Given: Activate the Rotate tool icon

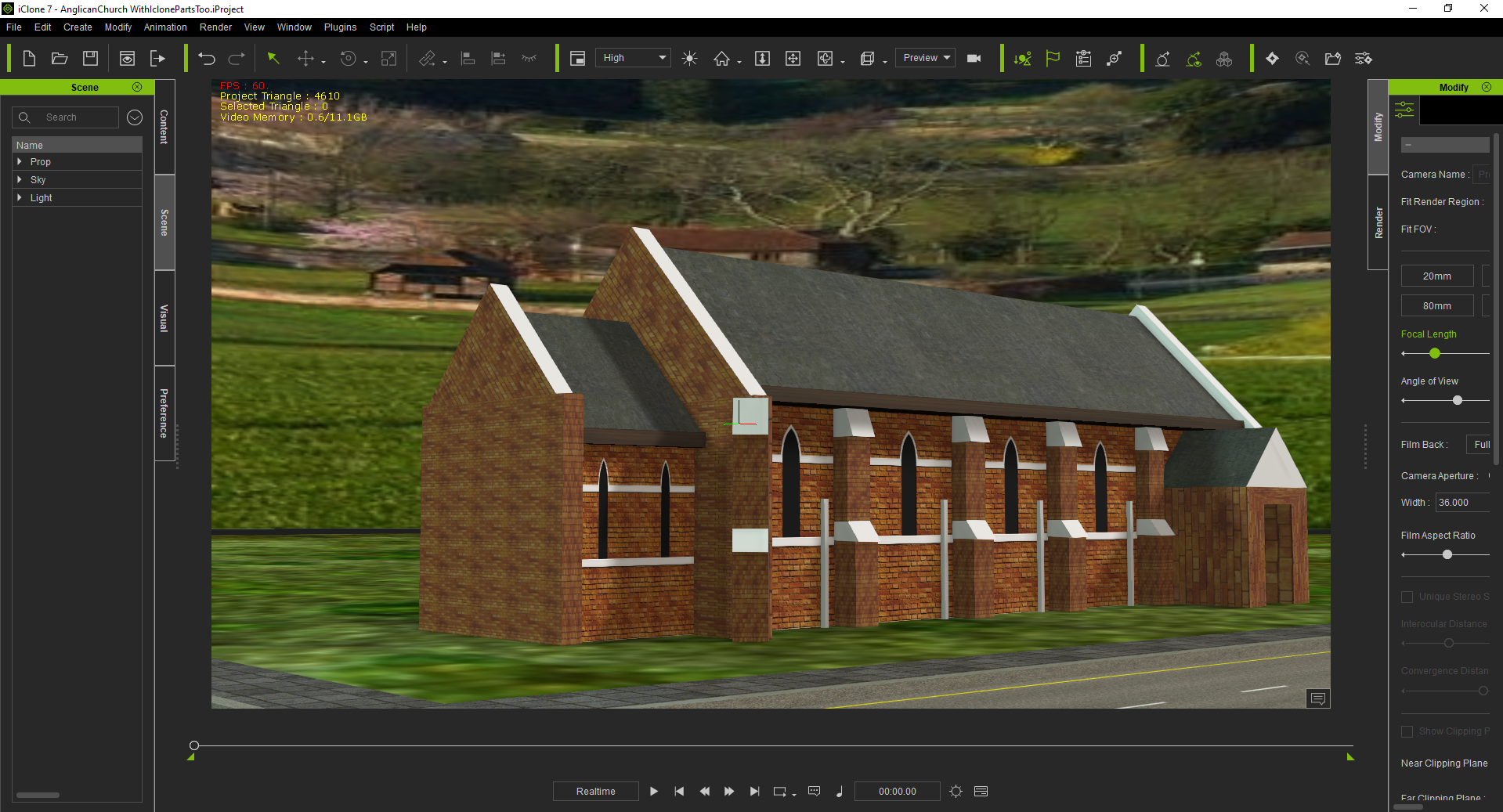Looking at the screenshot, I should 349,58.
